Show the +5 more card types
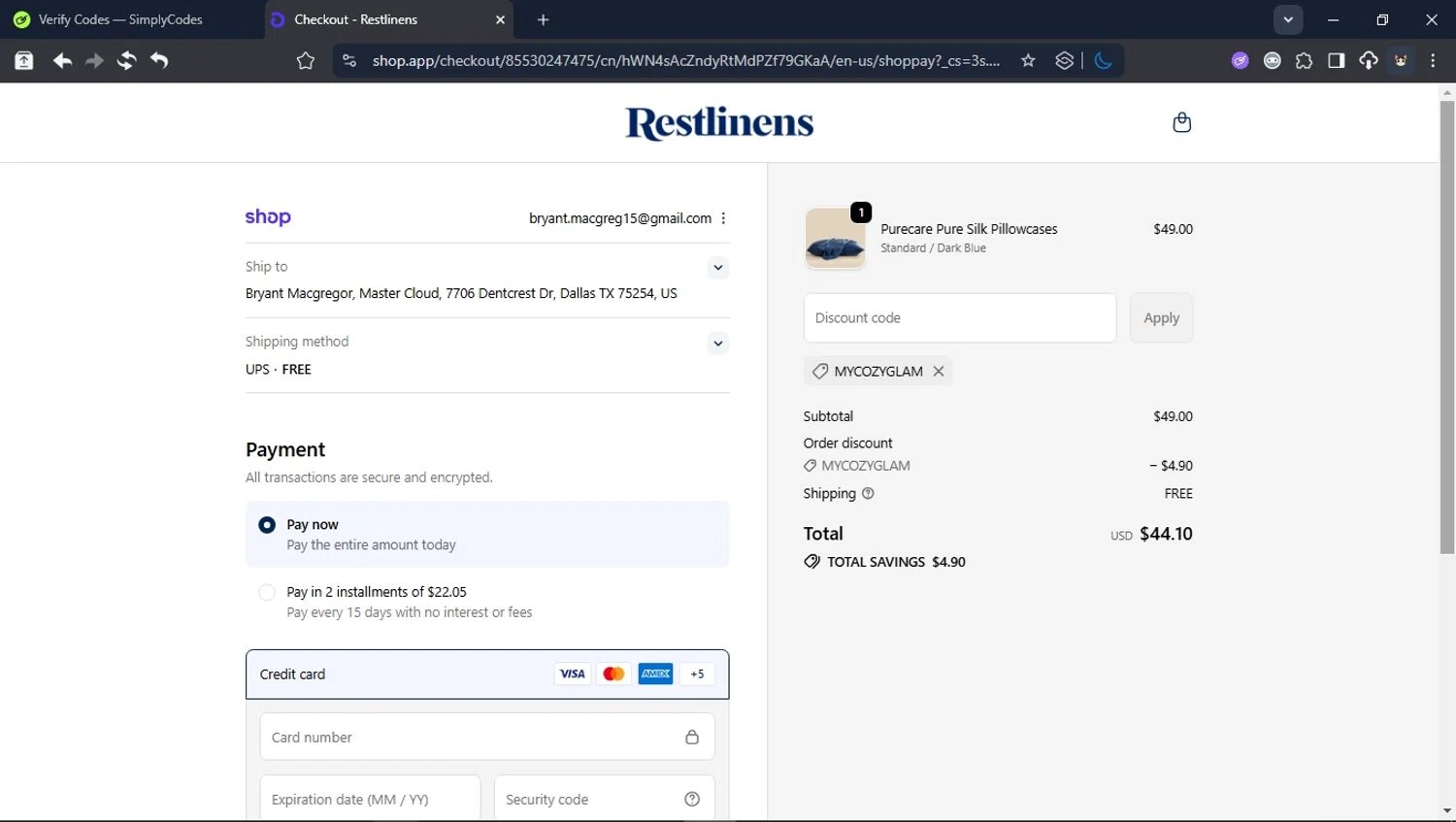The image size is (1456, 822). coord(697,674)
